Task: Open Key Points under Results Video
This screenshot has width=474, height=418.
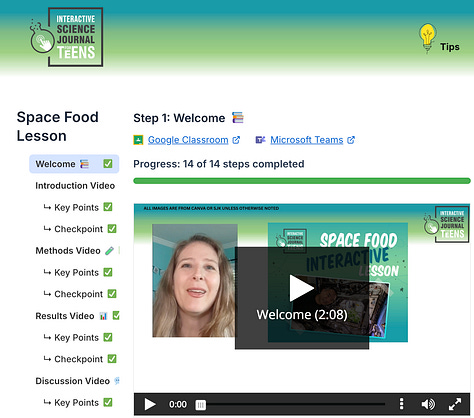Action: pos(76,338)
